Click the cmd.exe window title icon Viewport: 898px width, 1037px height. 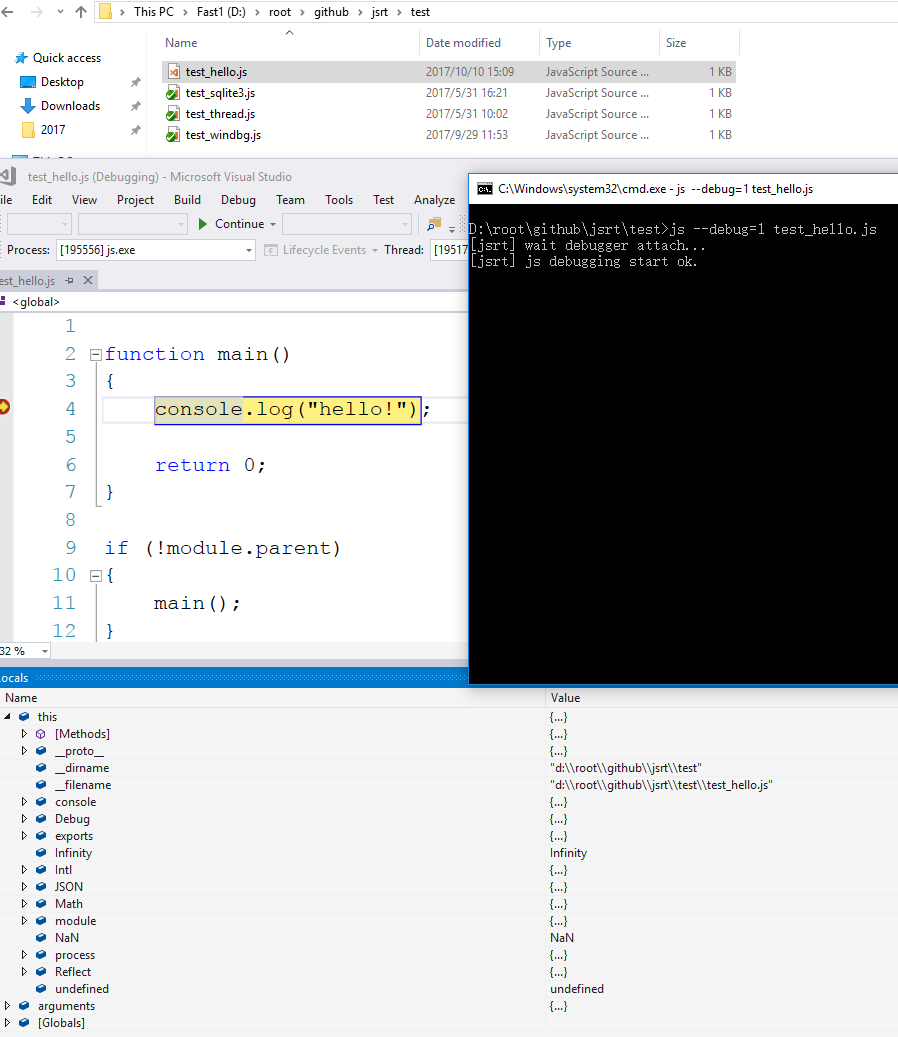tap(485, 189)
